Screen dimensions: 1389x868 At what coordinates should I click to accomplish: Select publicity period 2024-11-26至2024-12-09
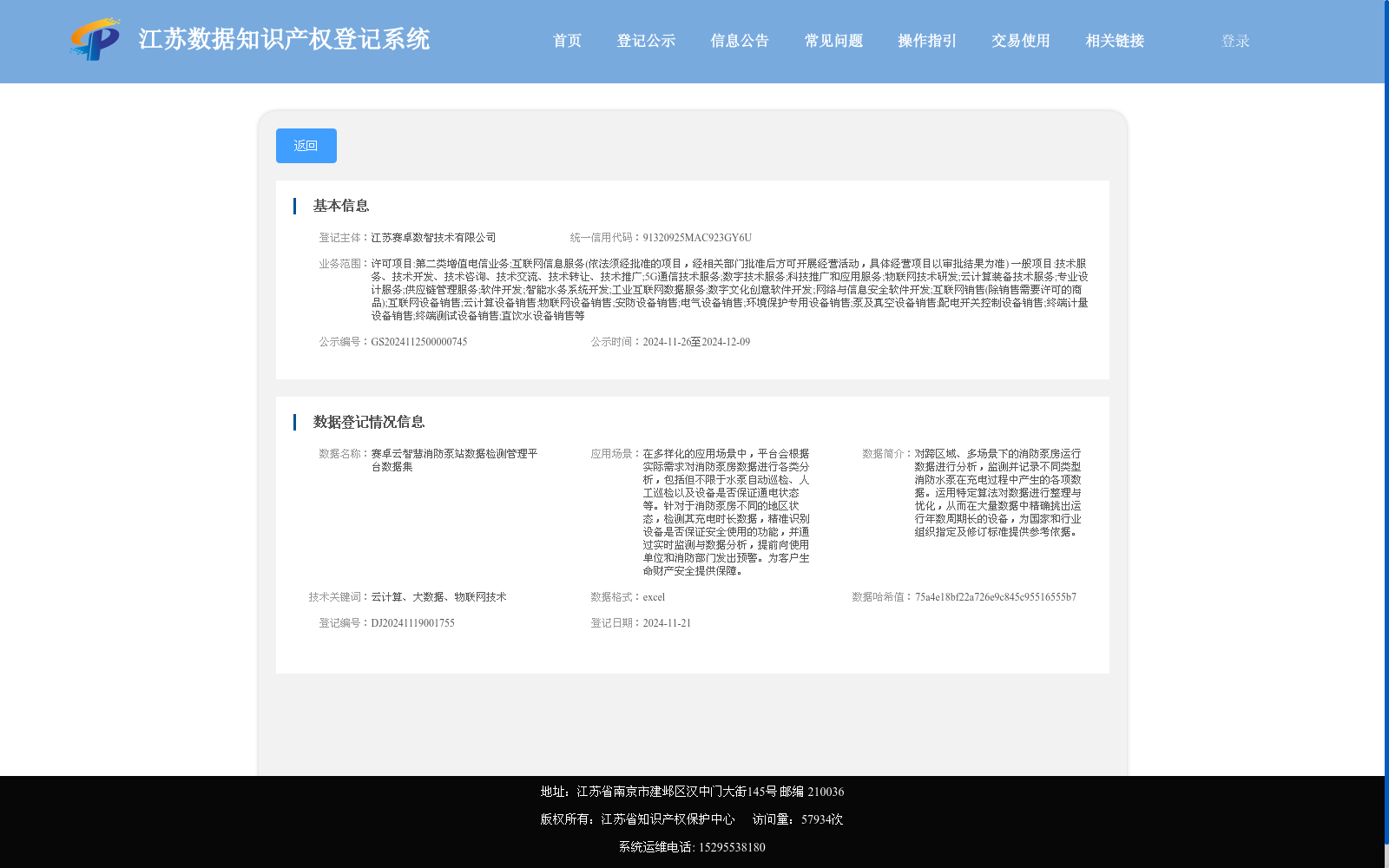tap(696, 342)
